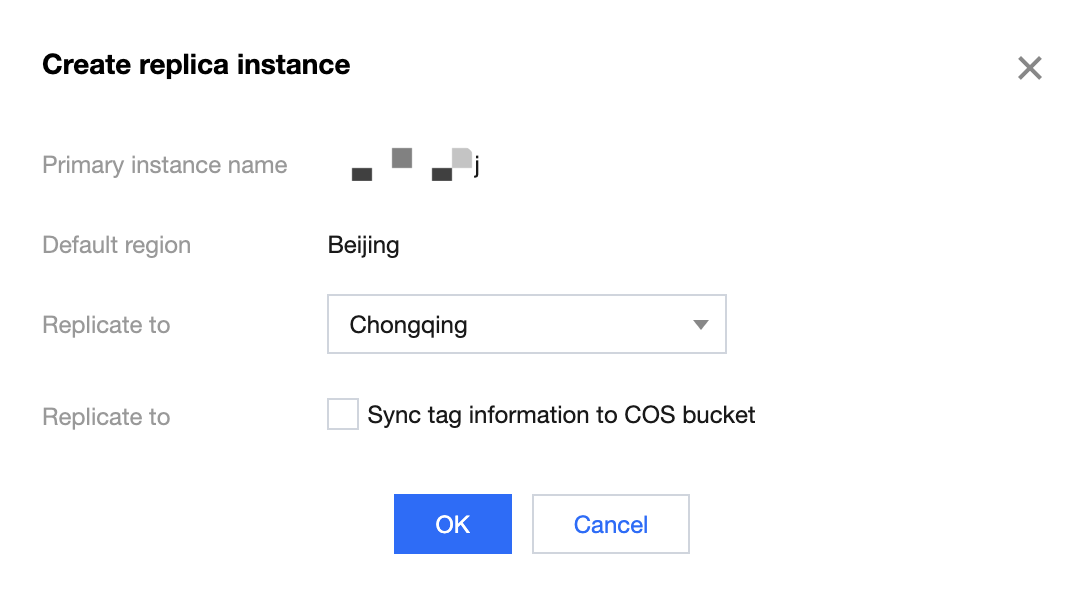
Task: Enable Sync tag information checkbox
Action: [343, 415]
